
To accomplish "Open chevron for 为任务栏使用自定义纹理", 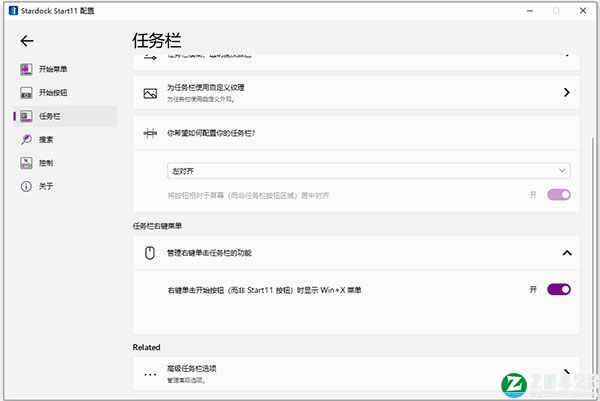I will [567, 92].
